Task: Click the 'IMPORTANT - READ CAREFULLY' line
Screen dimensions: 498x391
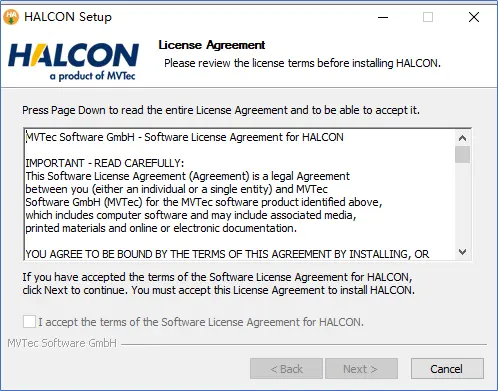Action: tap(105, 163)
